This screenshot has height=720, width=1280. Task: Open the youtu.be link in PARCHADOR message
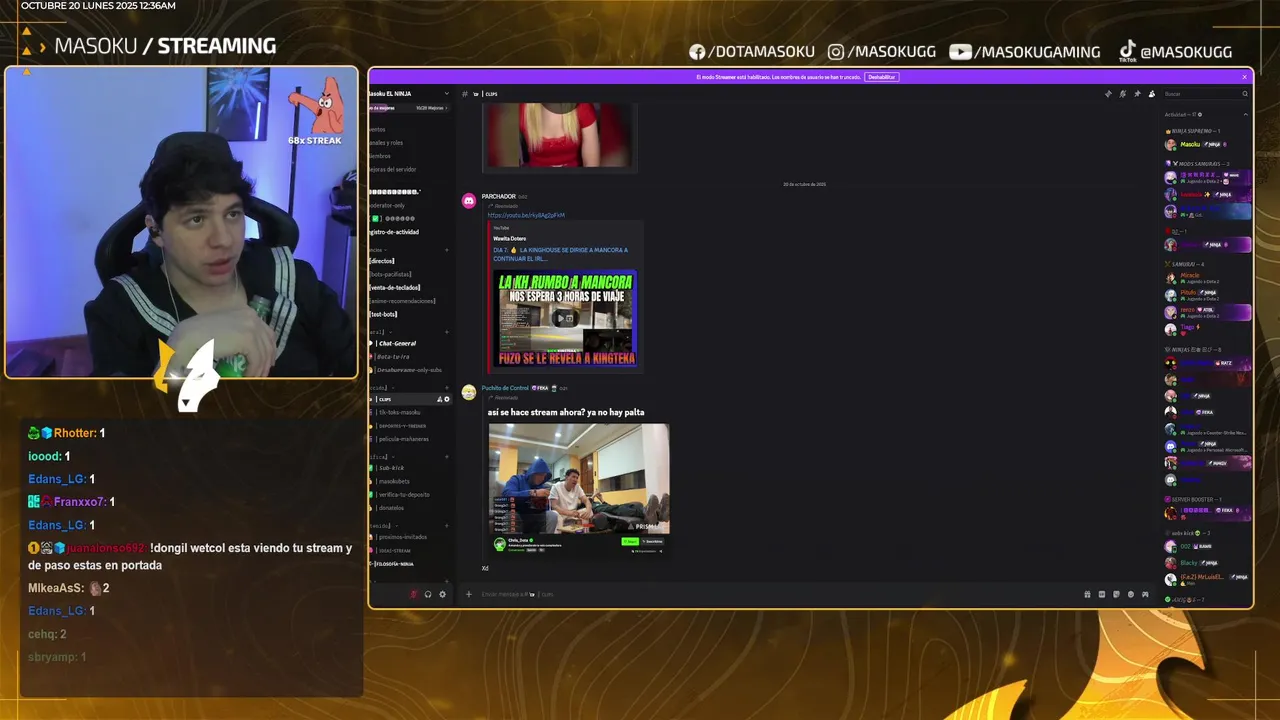click(x=526, y=215)
